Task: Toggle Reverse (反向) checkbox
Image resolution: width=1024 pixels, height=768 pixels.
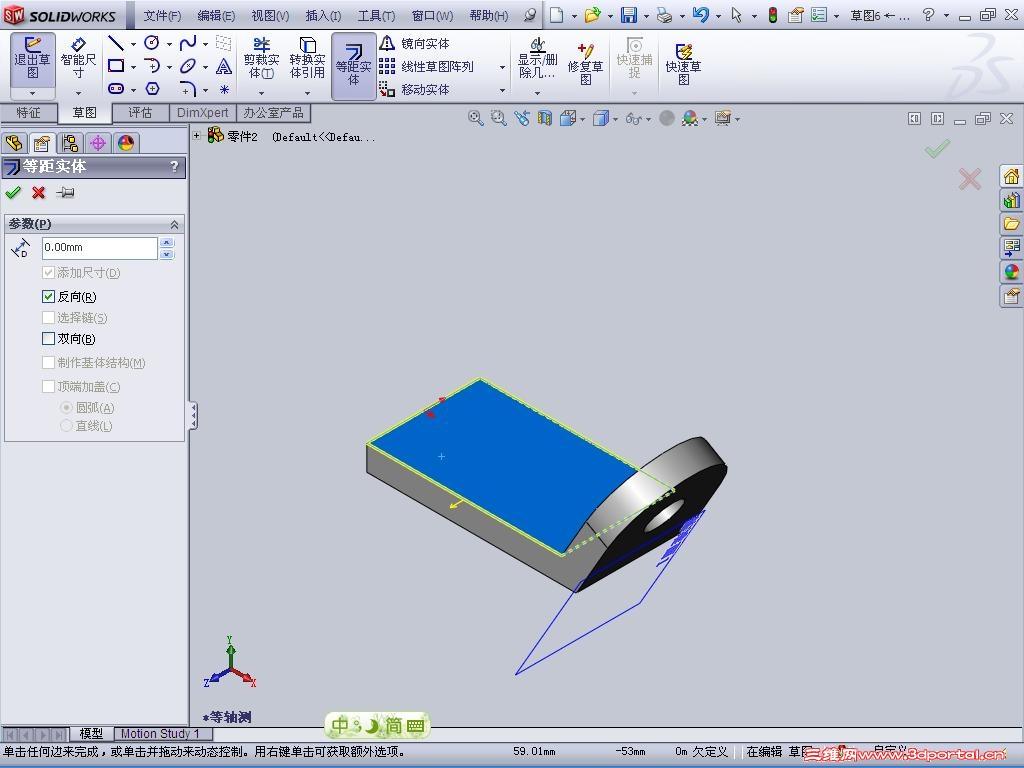Action: click(48, 296)
